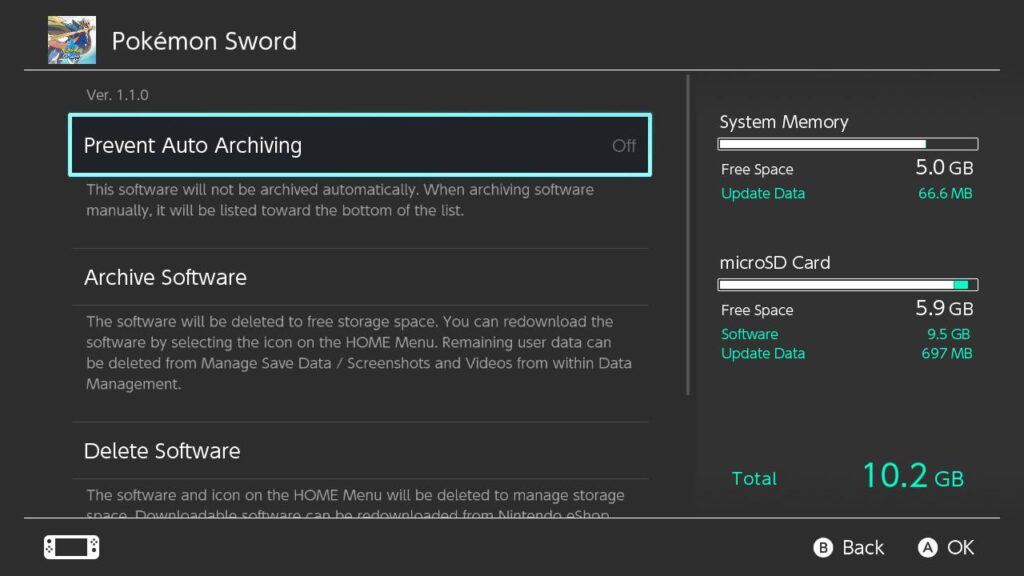Click the Total label
Screen dimensions: 1024x576
click(x=754, y=479)
